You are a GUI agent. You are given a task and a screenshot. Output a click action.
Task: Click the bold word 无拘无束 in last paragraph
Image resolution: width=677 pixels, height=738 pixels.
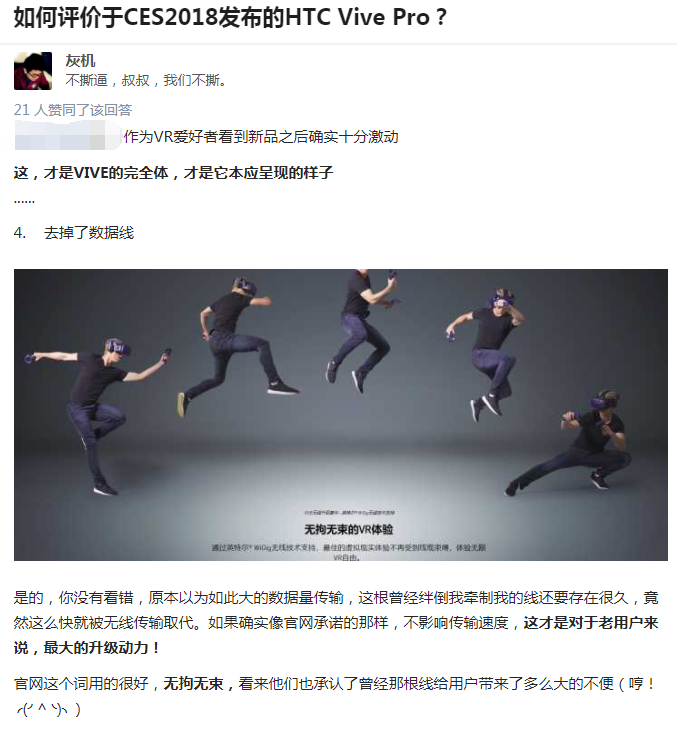[193, 683]
